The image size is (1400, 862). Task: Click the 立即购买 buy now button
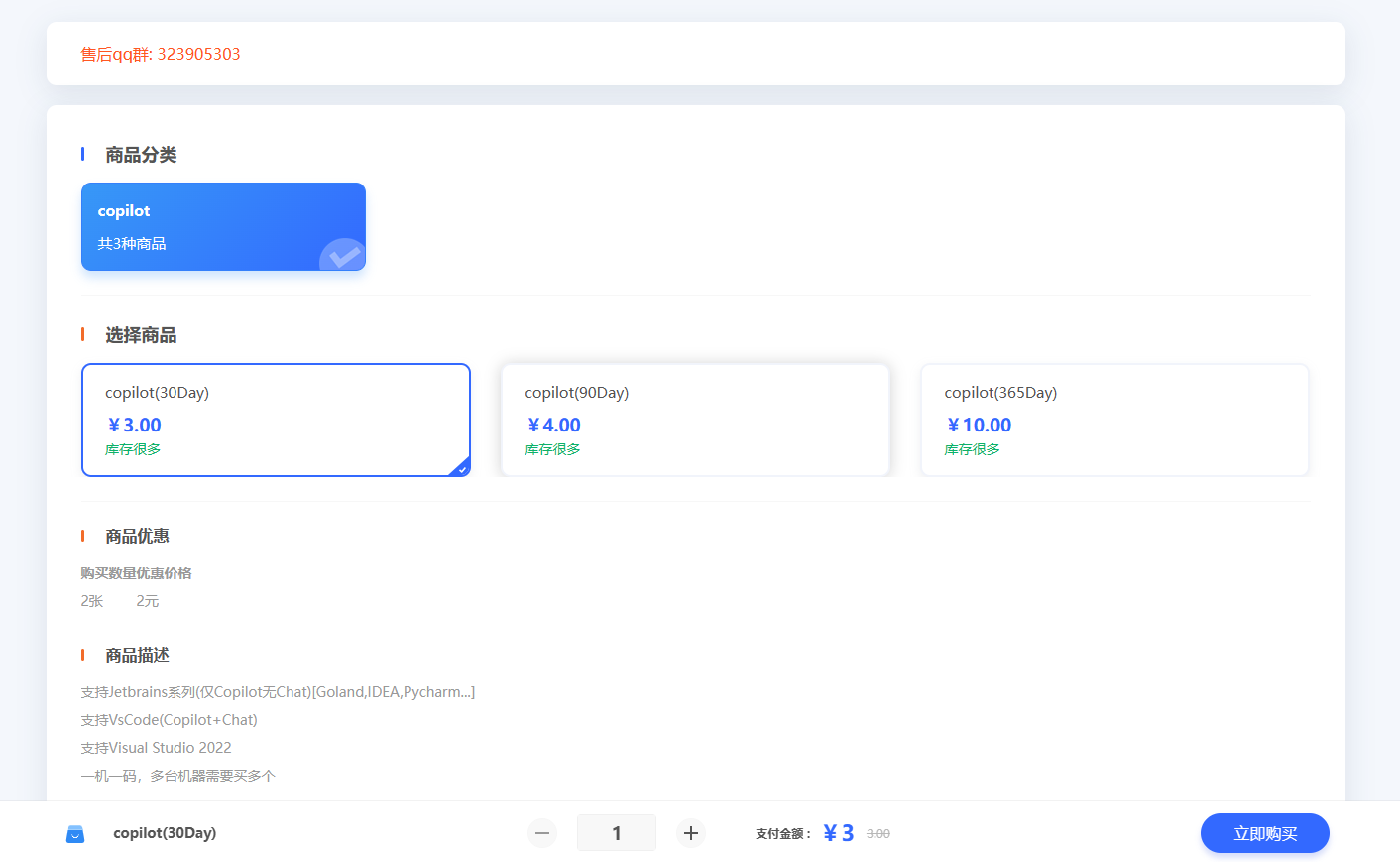(x=1265, y=833)
